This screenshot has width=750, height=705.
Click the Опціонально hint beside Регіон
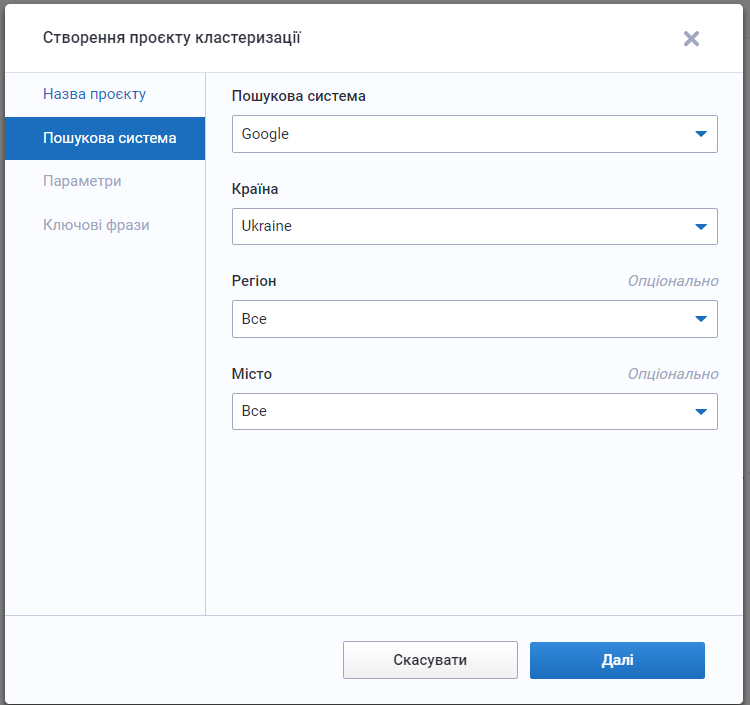point(672,281)
